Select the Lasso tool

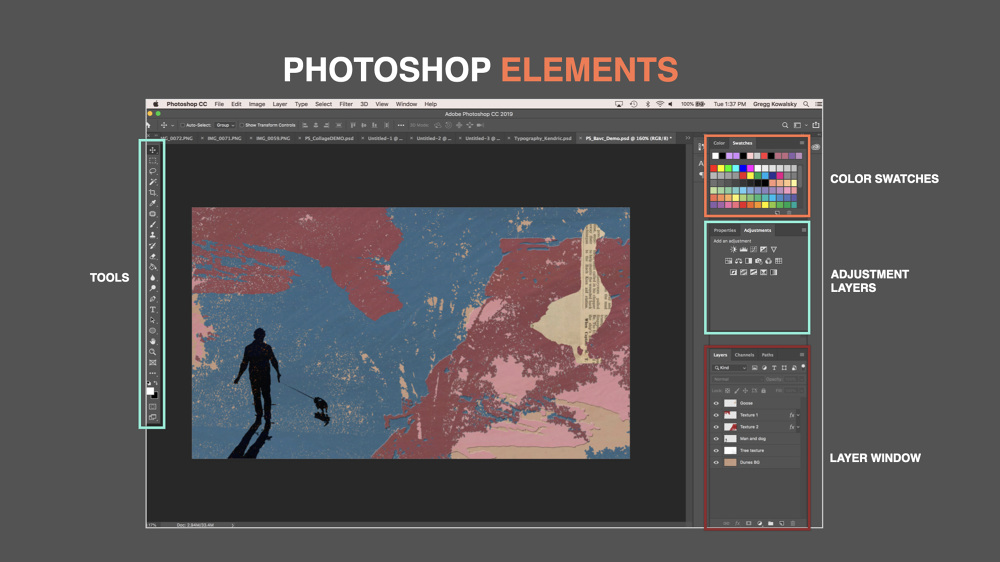coord(153,171)
